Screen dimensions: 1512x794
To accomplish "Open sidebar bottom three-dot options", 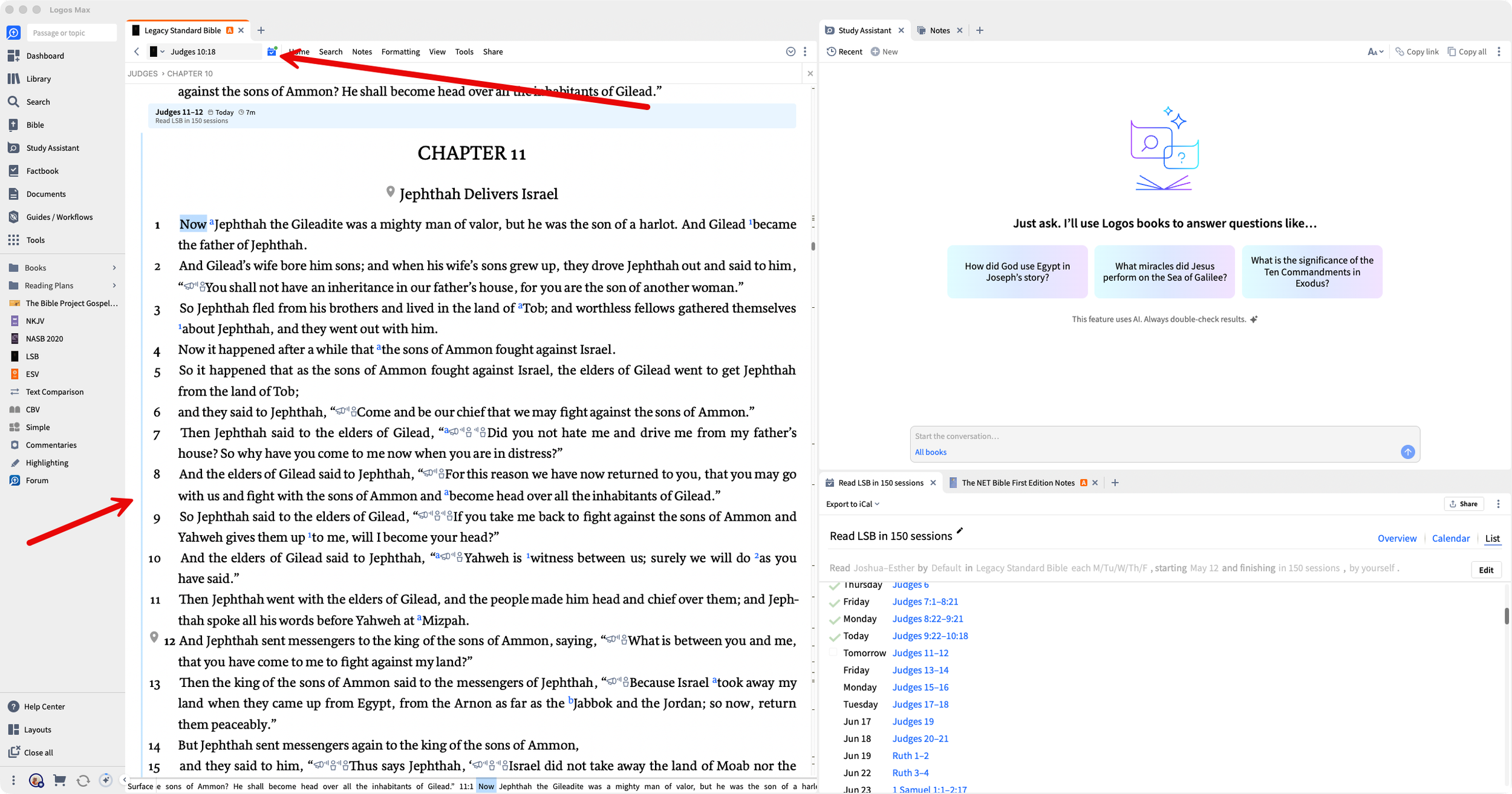I will click(13, 780).
